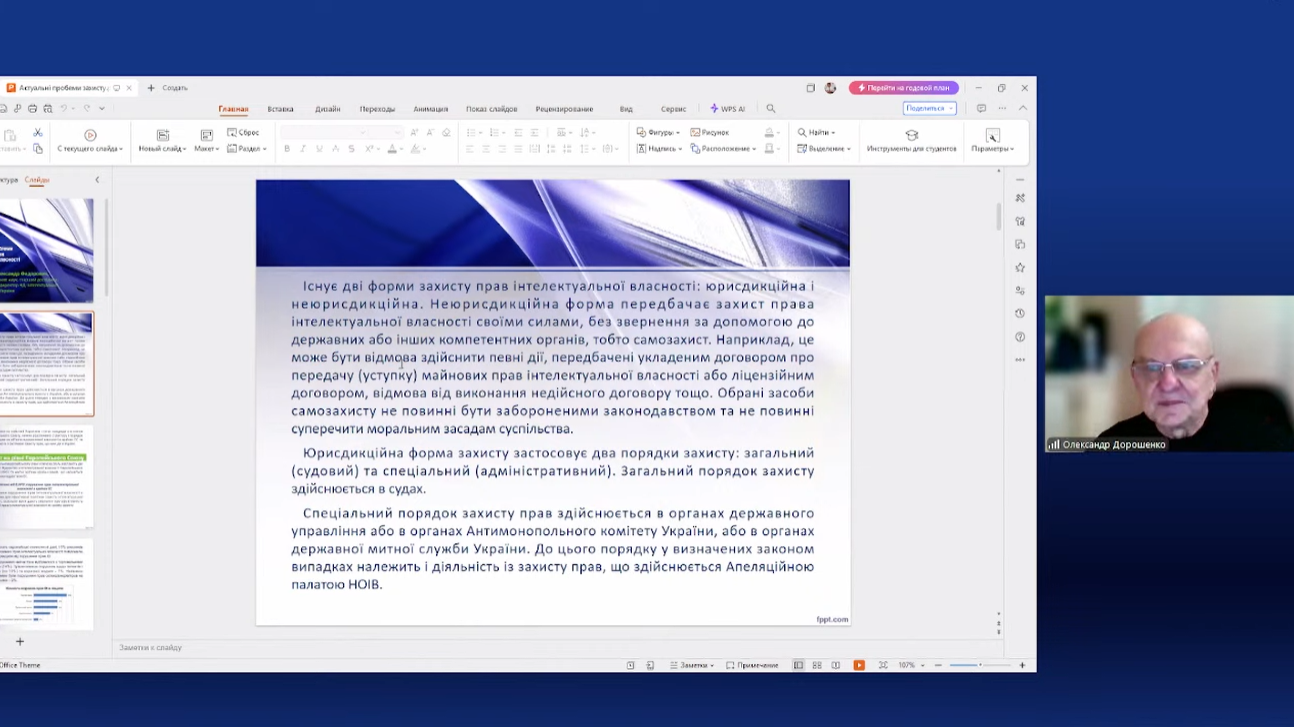Open the Анимация ribbon tab
The width and height of the screenshot is (1294, 727).
click(x=430, y=109)
